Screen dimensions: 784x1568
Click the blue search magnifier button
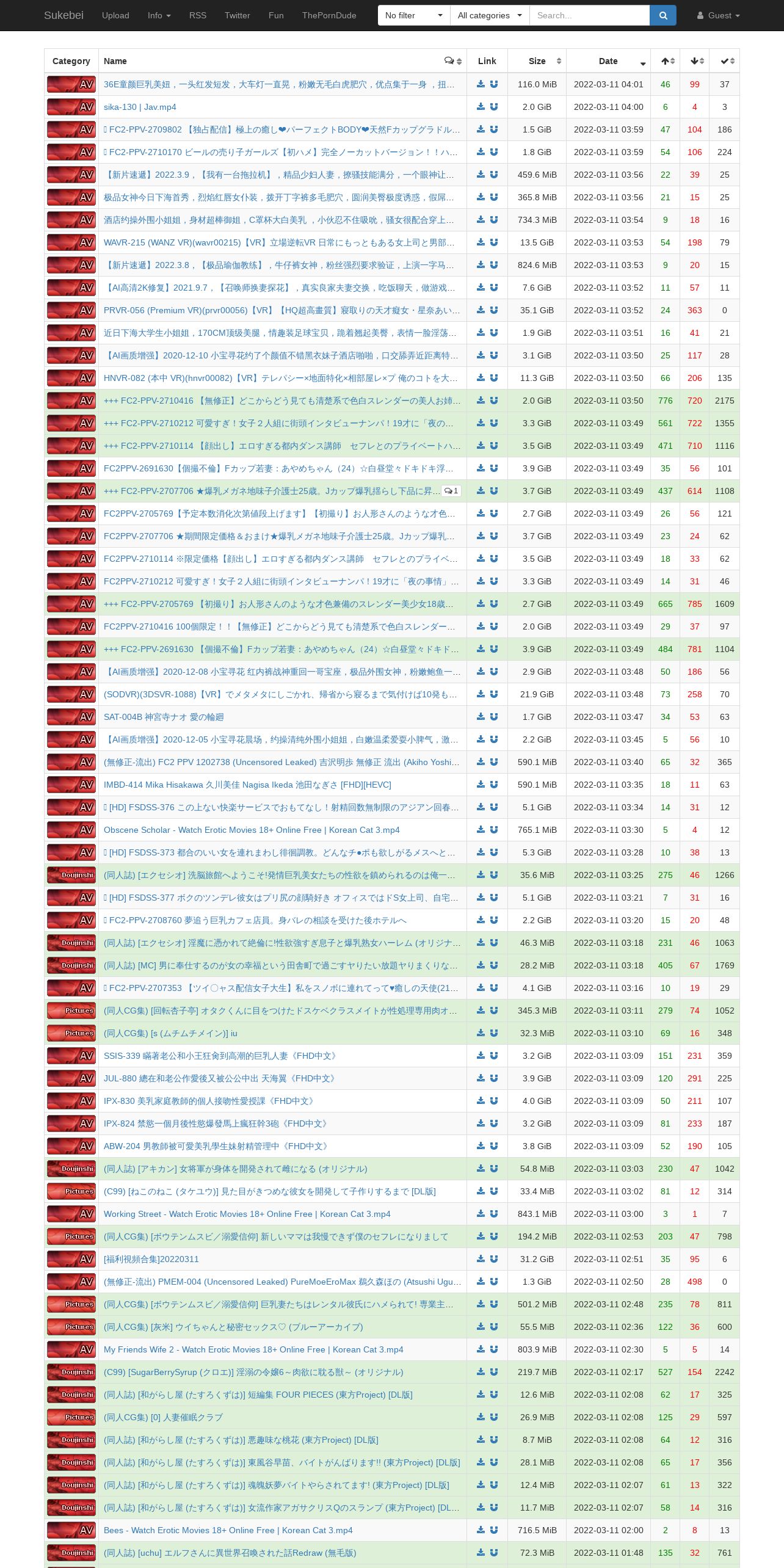[663, 15]
